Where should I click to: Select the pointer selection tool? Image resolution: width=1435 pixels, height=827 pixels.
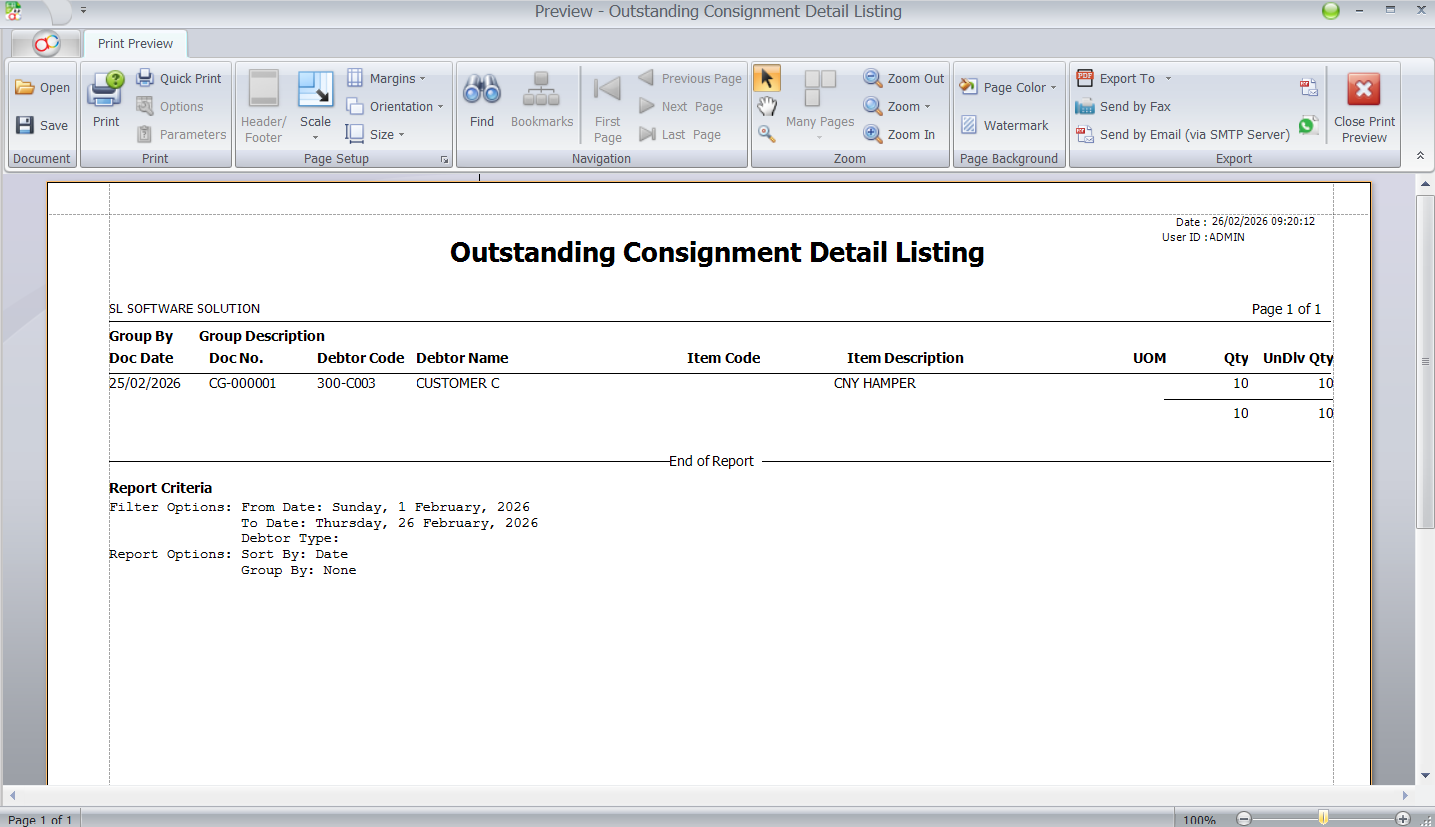[x=766, y=77]
